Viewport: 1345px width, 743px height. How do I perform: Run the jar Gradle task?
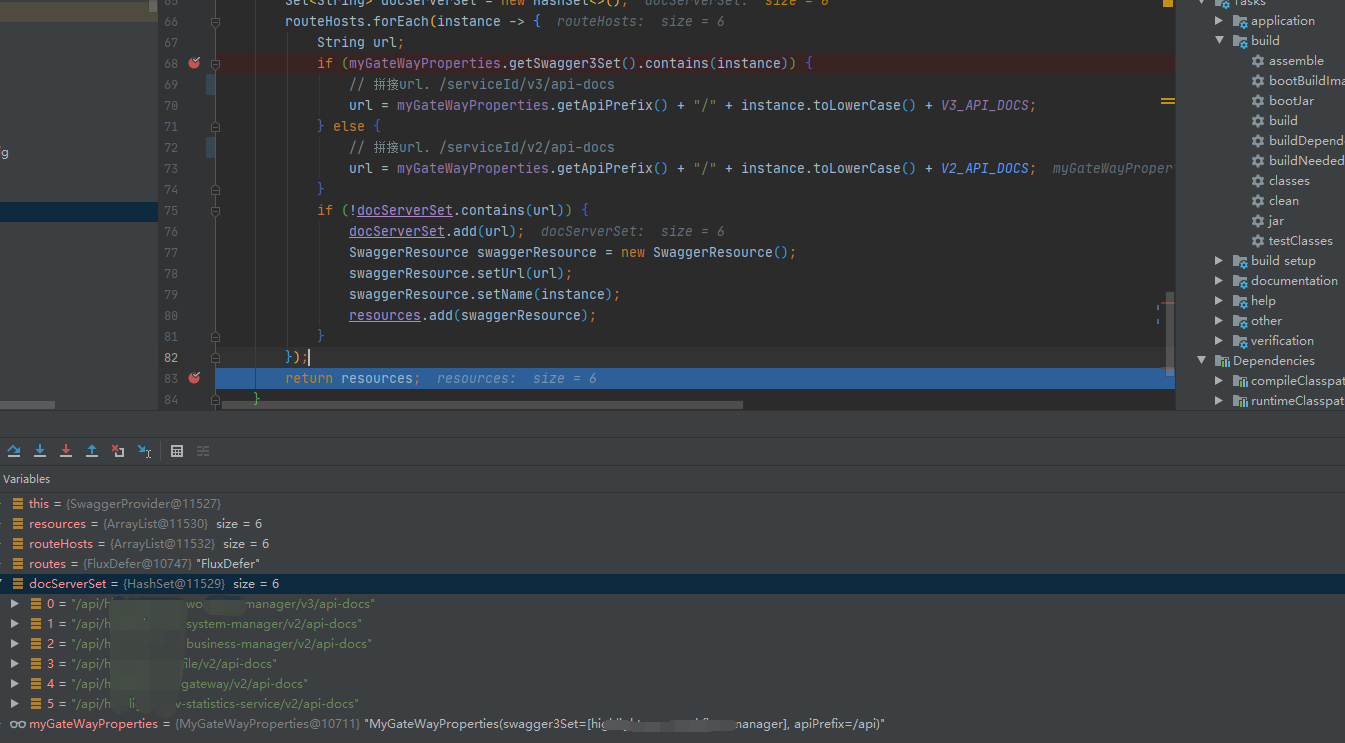[x=1276, y=221]
